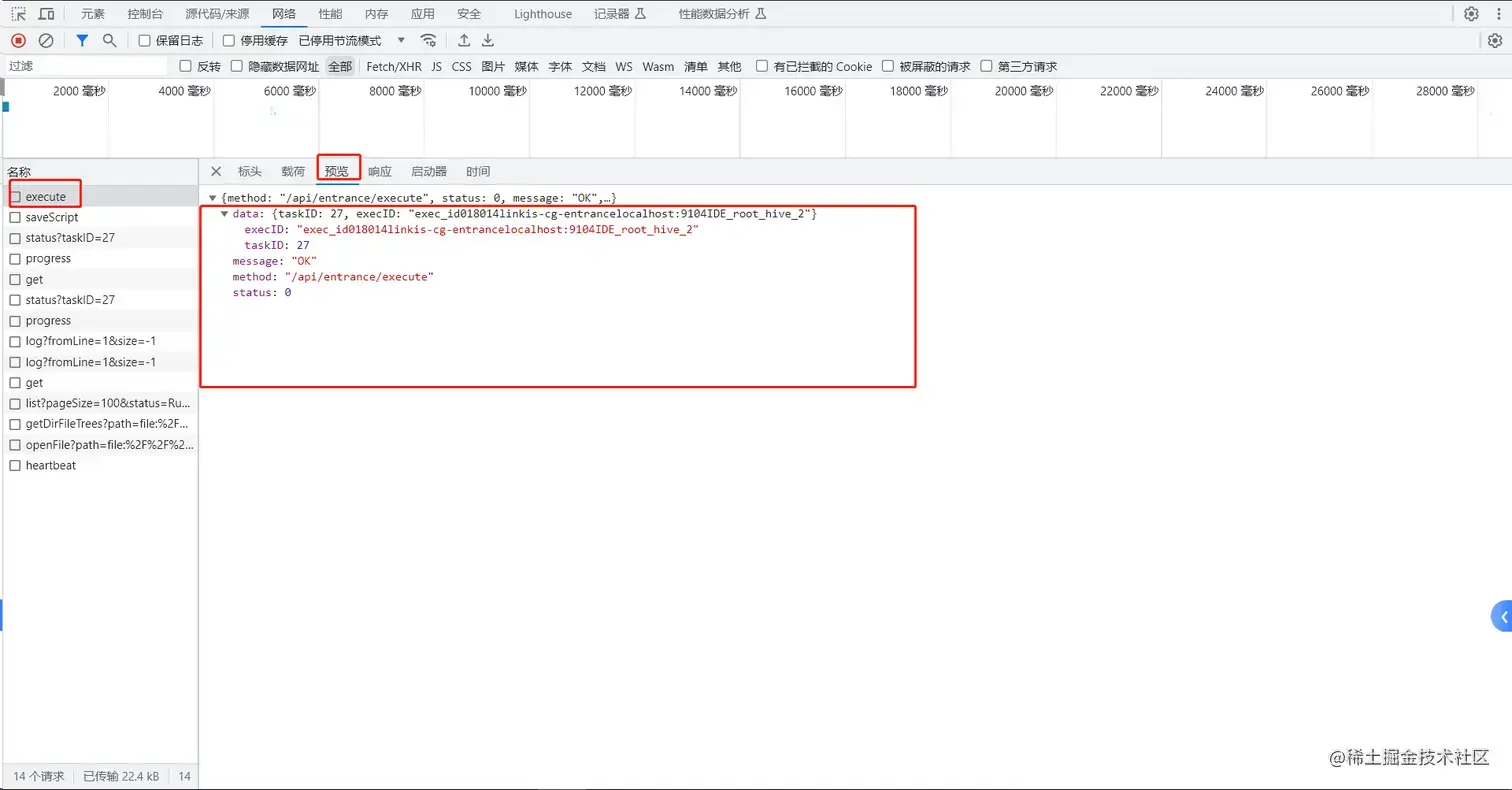
Task: Import HAR file with upload arrow
Action: (464, 40)
